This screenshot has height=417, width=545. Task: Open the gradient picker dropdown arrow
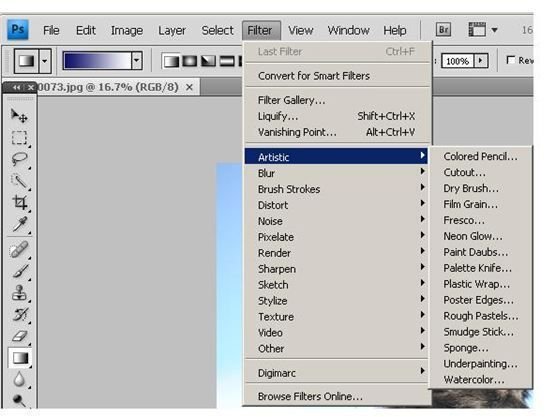coord(137,61)
